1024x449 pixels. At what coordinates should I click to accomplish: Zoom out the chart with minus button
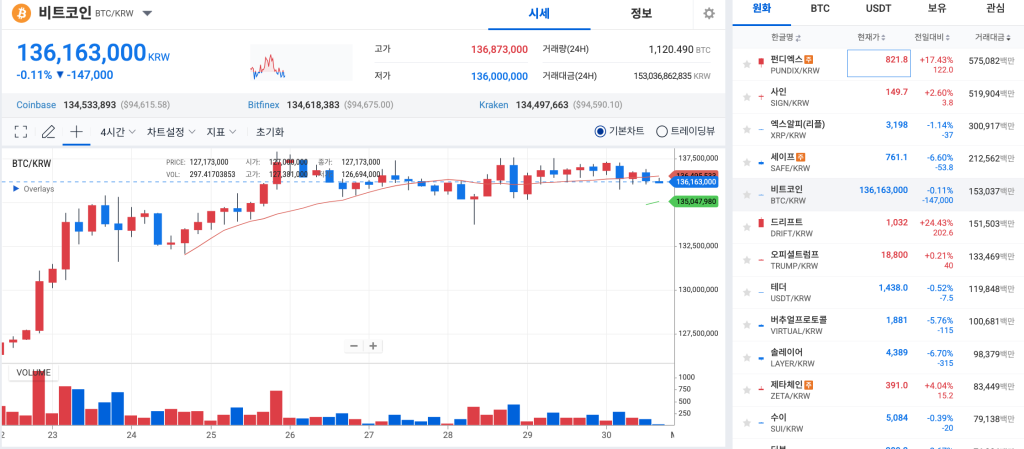354,346
